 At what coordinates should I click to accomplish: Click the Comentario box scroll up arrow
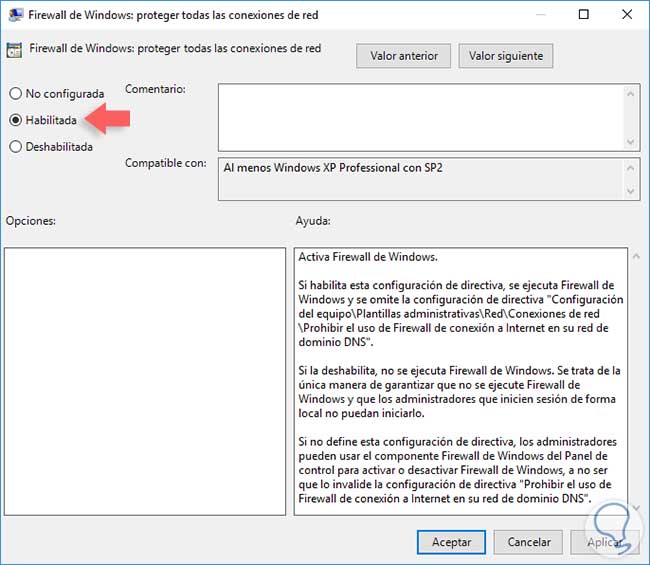pyautogui.click(x=631, y=94)
